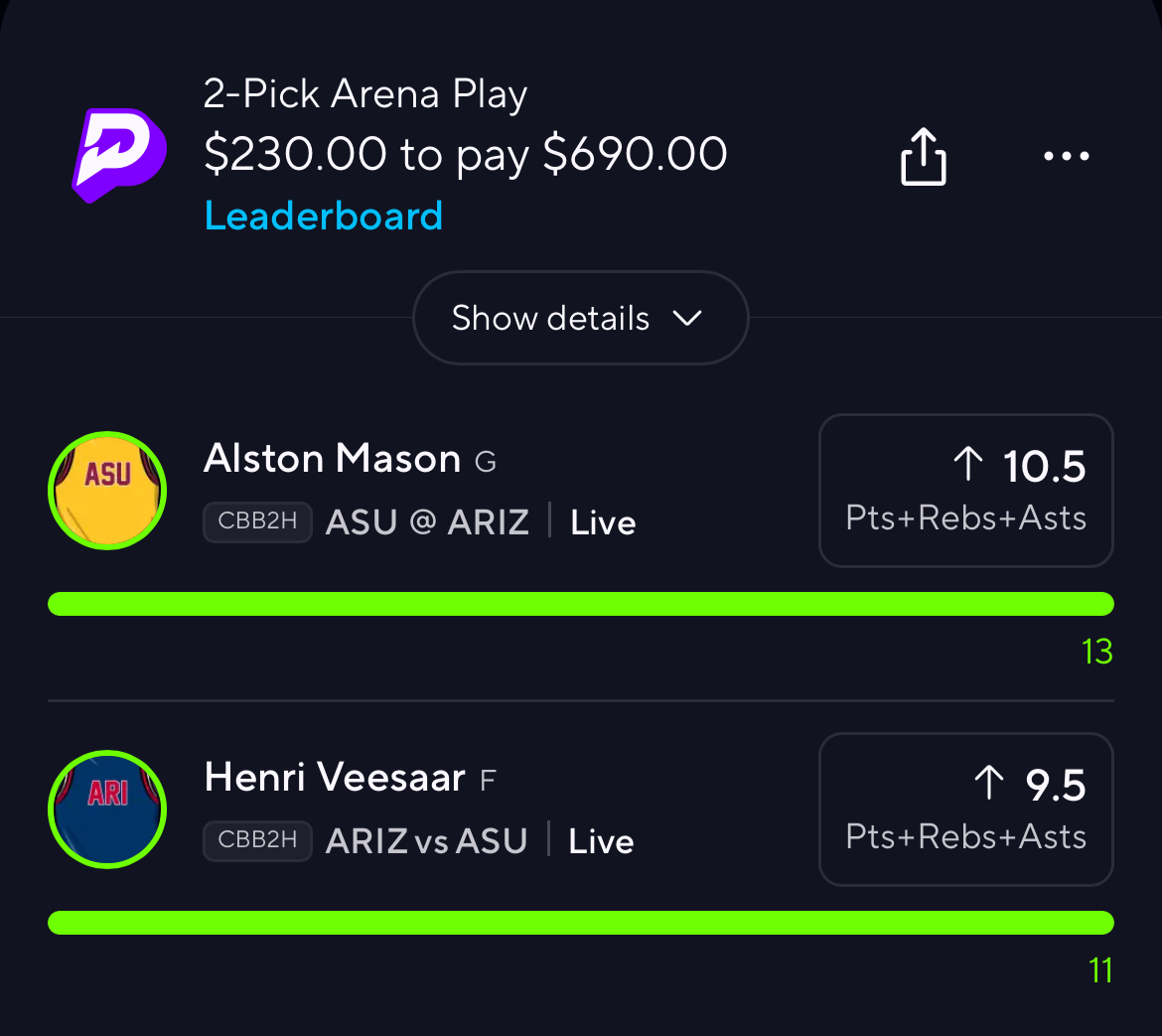Click the up arrow beside 10.5
This screenshot has width=1162, height=1036.
coord(967,465)
